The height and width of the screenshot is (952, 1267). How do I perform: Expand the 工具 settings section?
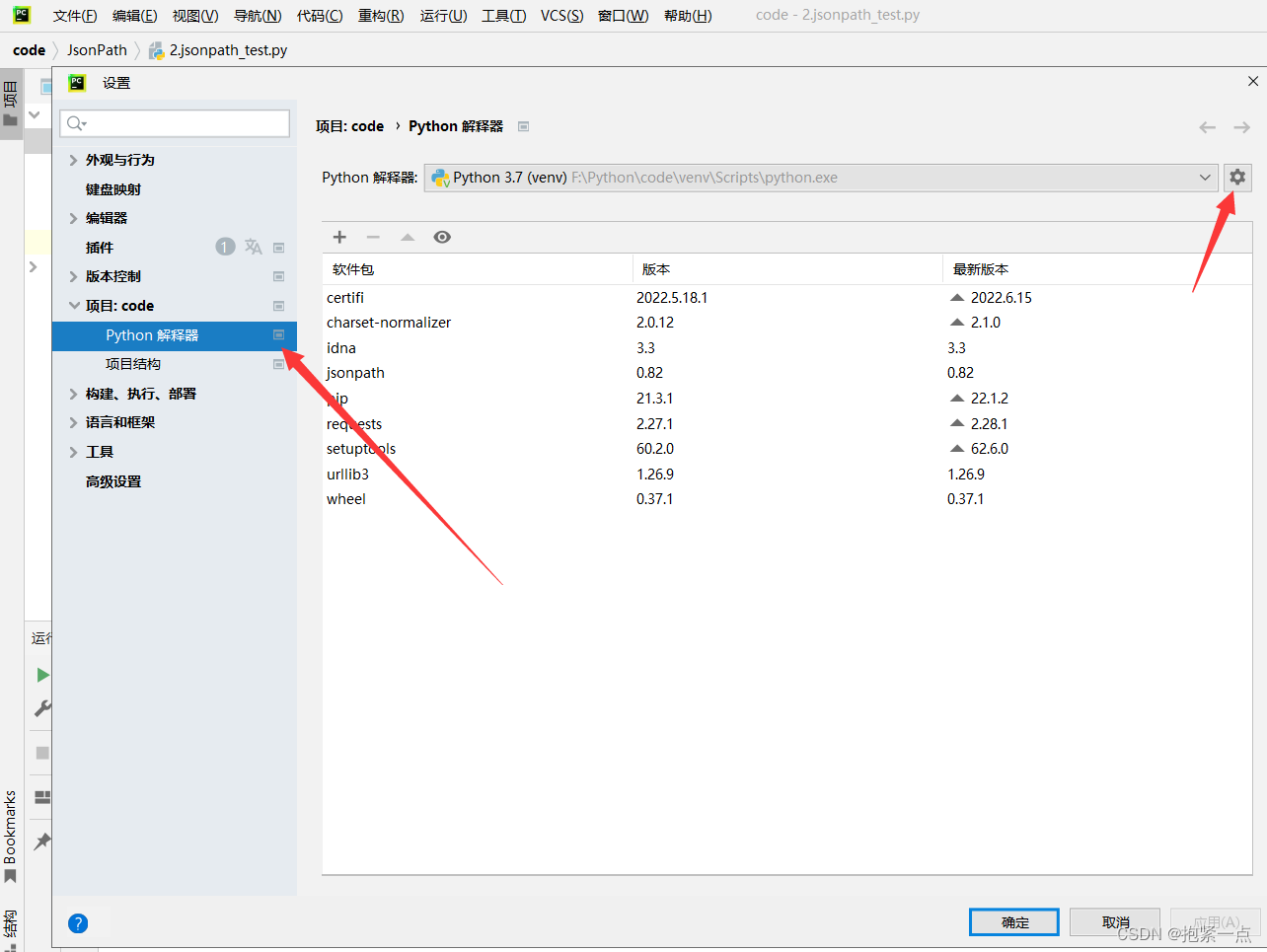(x=73, y=452)
